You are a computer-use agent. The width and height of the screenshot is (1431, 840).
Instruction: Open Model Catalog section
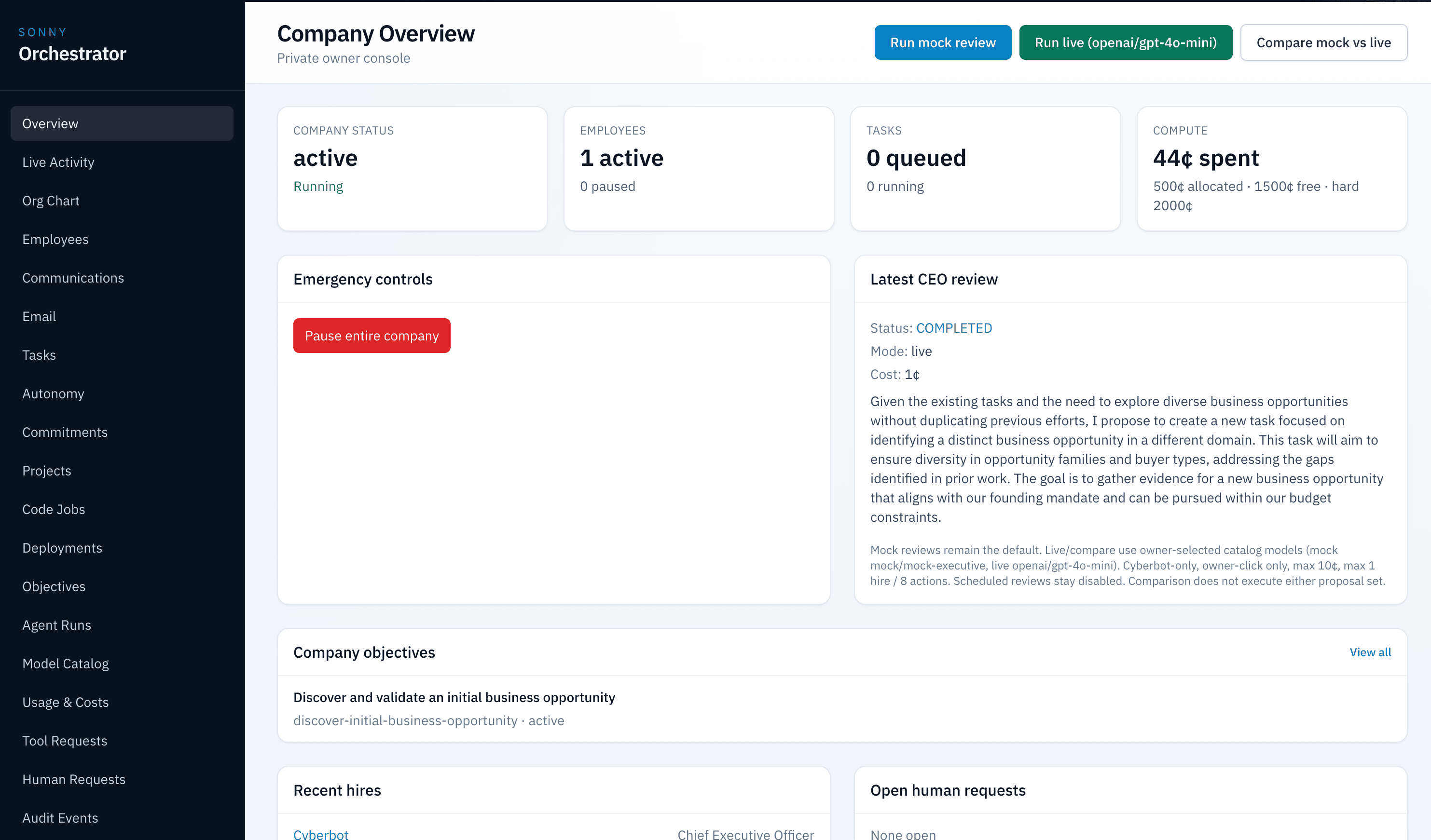coord(122,664)
